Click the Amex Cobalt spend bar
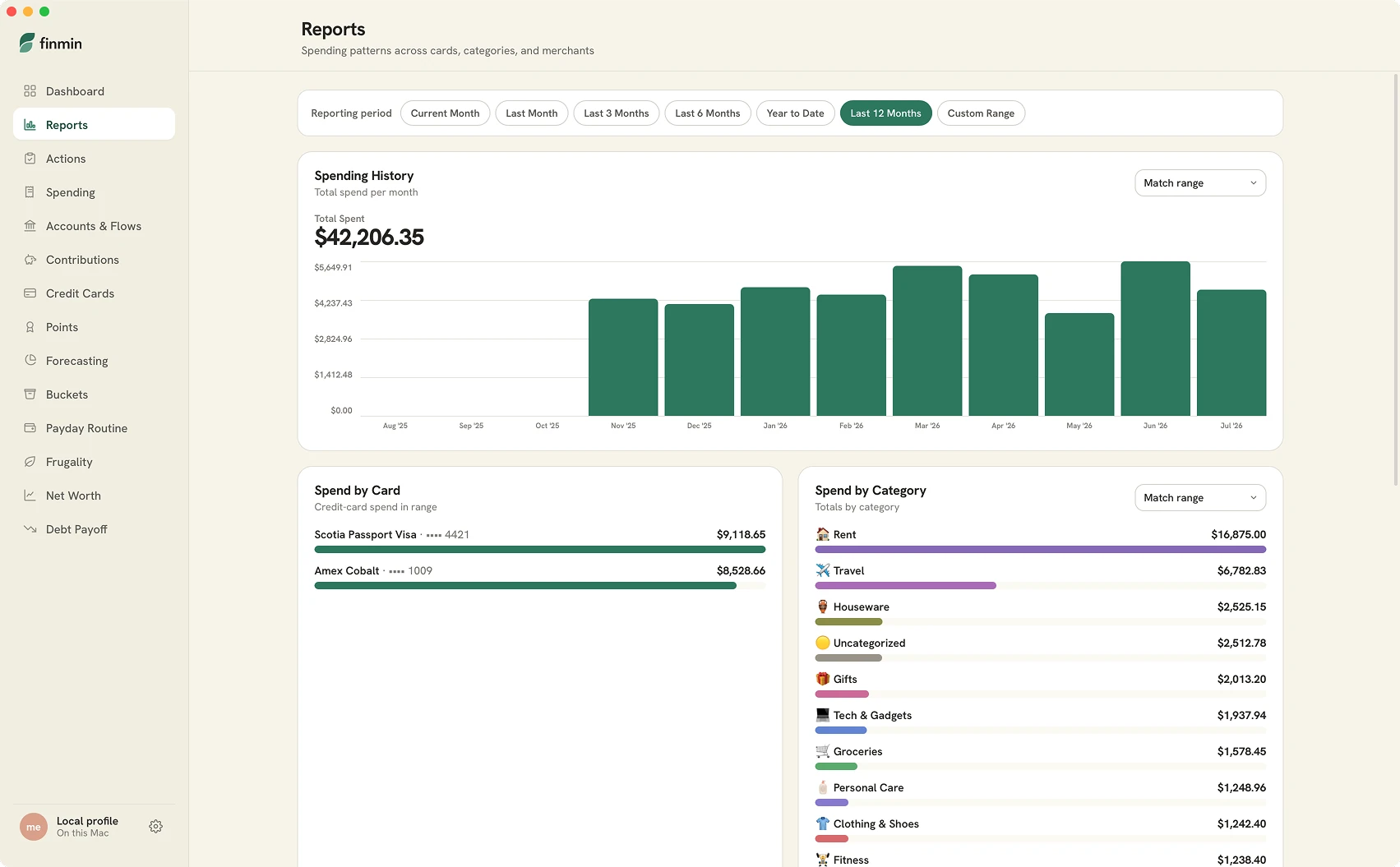Screen dimensions: 1400x867 coord(525,586)
